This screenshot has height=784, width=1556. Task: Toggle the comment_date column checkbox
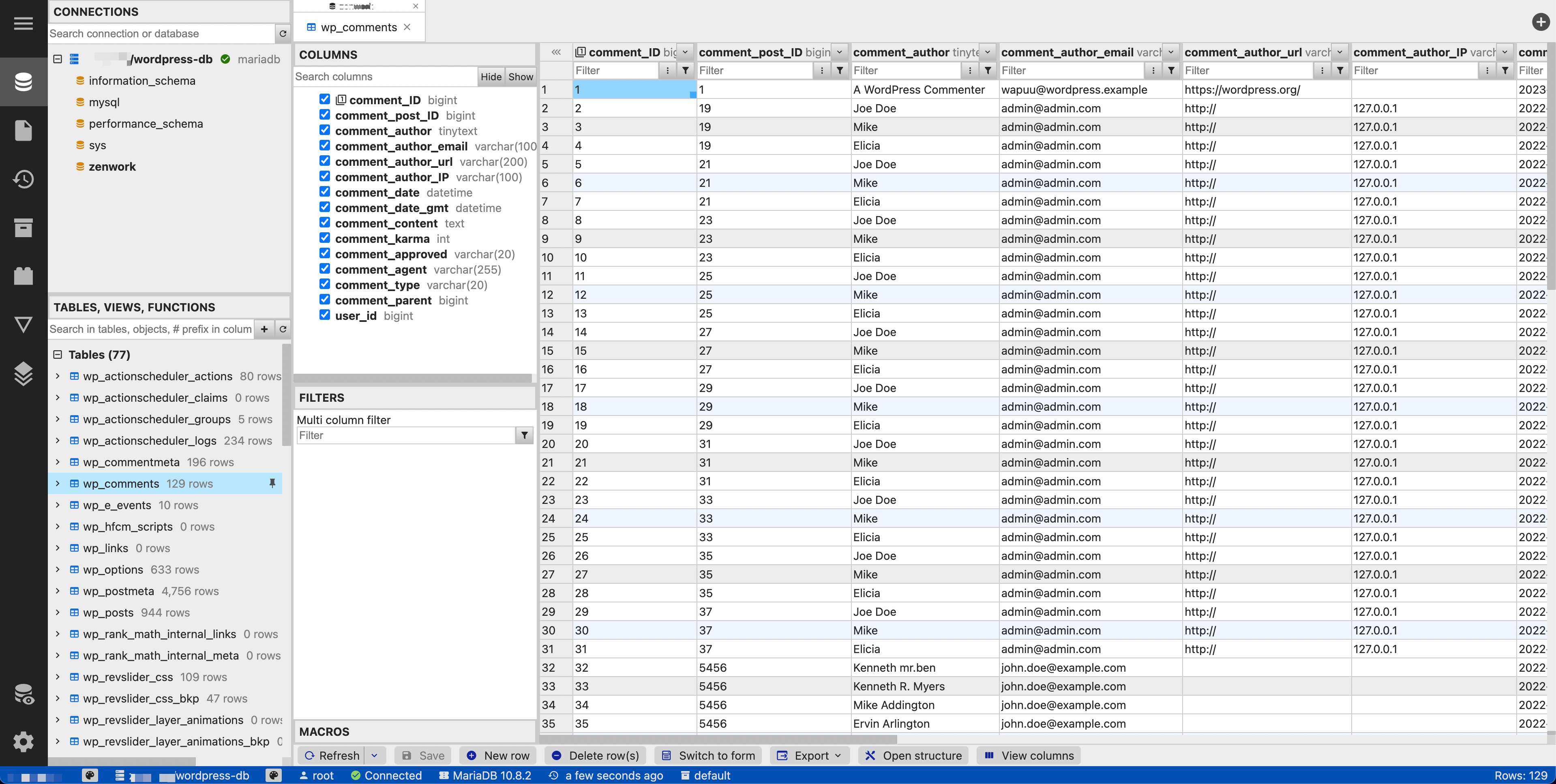(x=325, y=191)
